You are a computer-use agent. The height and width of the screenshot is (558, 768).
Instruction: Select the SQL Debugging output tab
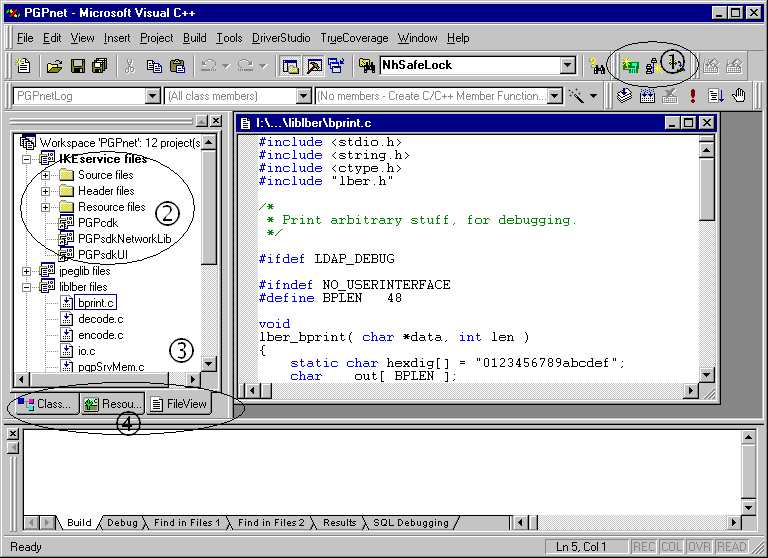411,523
